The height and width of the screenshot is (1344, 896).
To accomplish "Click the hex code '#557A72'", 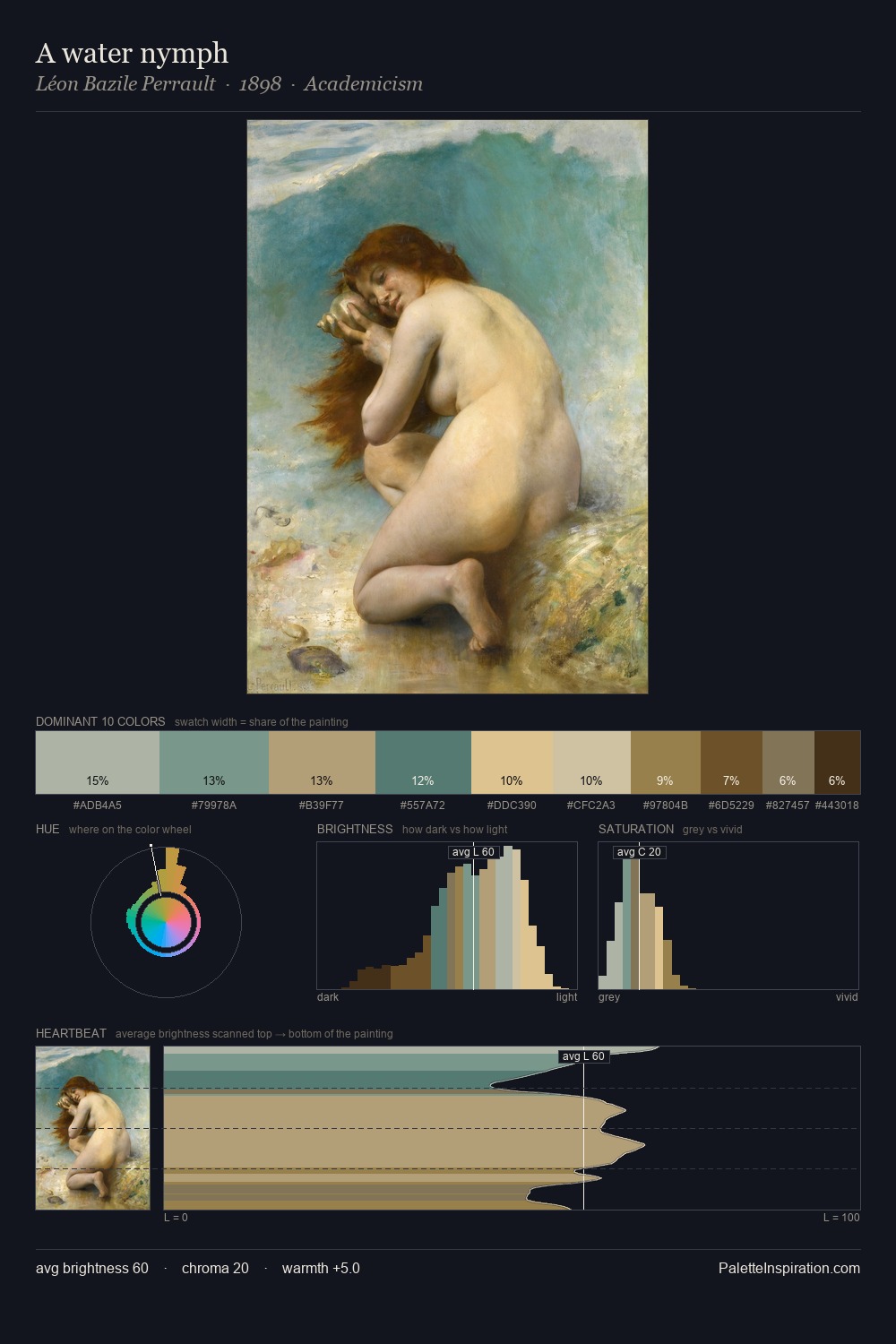I will 423,806.
